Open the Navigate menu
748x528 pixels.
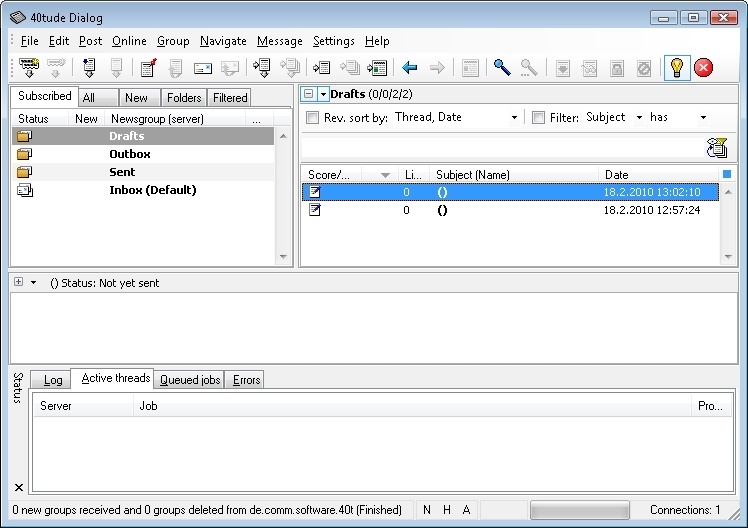tap(223, 41)
